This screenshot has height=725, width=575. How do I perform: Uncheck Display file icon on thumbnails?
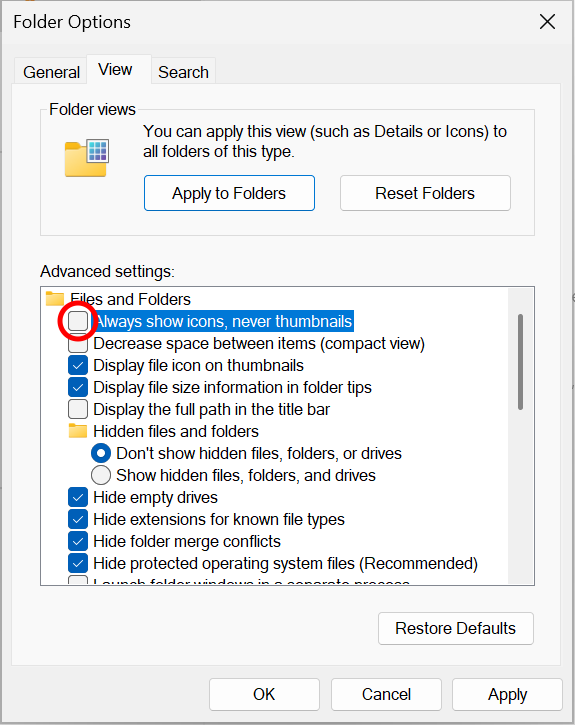78,365
